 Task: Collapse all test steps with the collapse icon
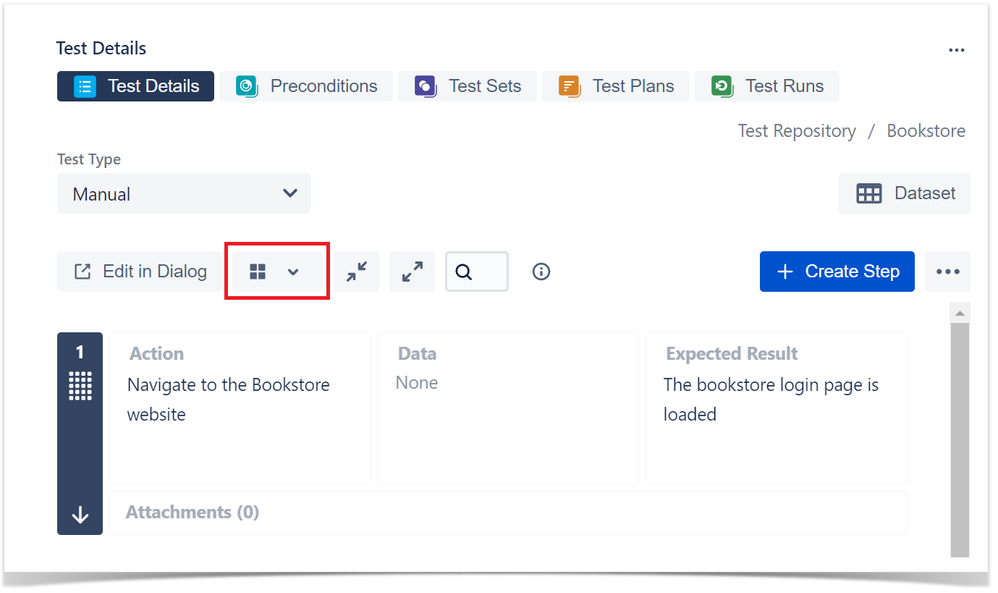357,271
